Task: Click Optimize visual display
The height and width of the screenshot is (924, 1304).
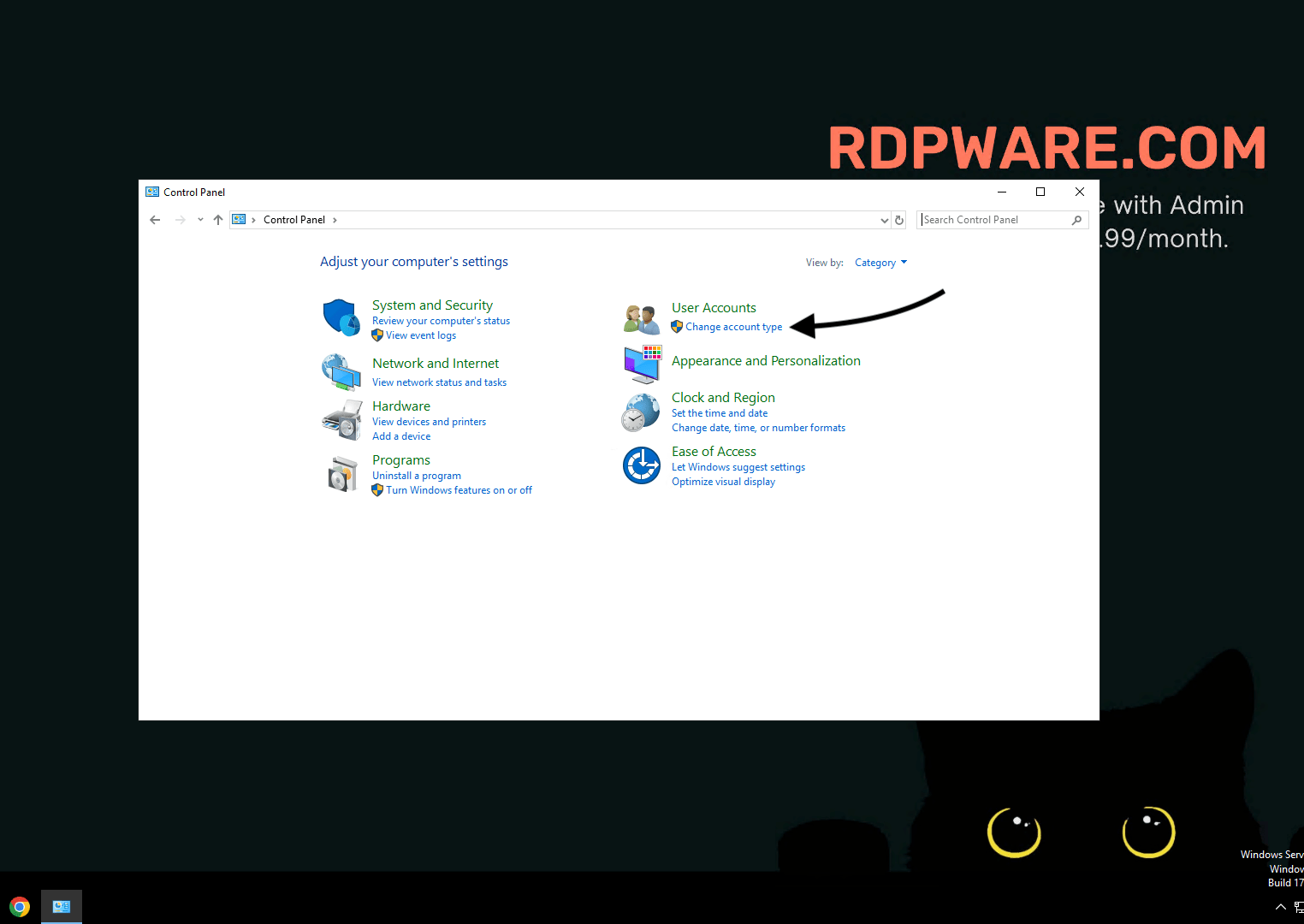Action: click(723, 482)
